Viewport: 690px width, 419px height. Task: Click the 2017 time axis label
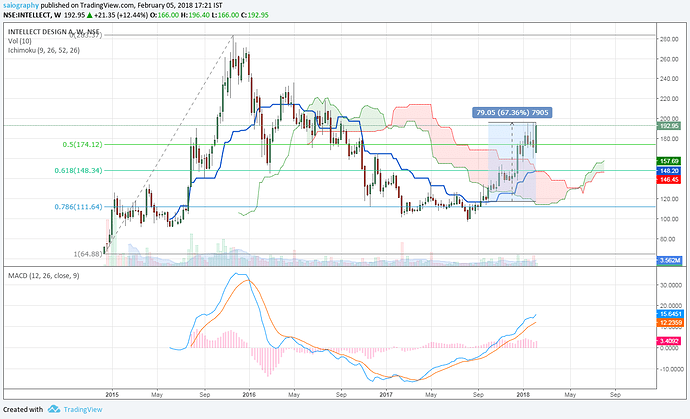click(x=386, y=395)
